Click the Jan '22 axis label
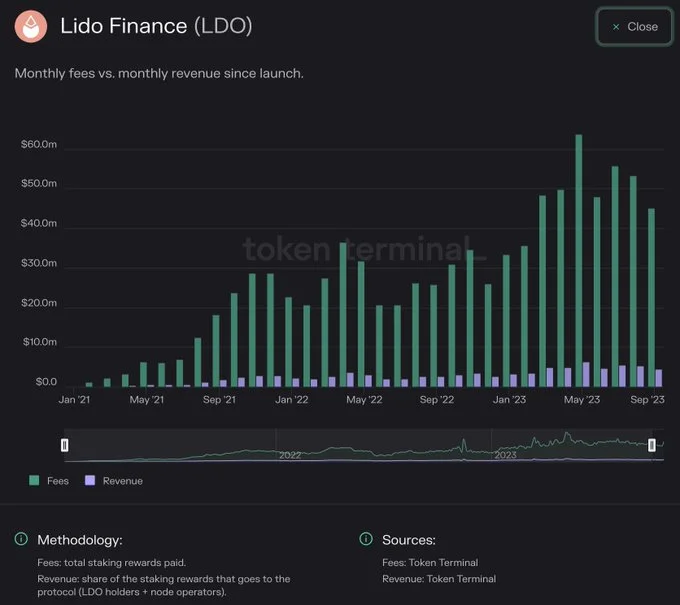680x605 pixels. pyautogui.click(x=291, y=399)
